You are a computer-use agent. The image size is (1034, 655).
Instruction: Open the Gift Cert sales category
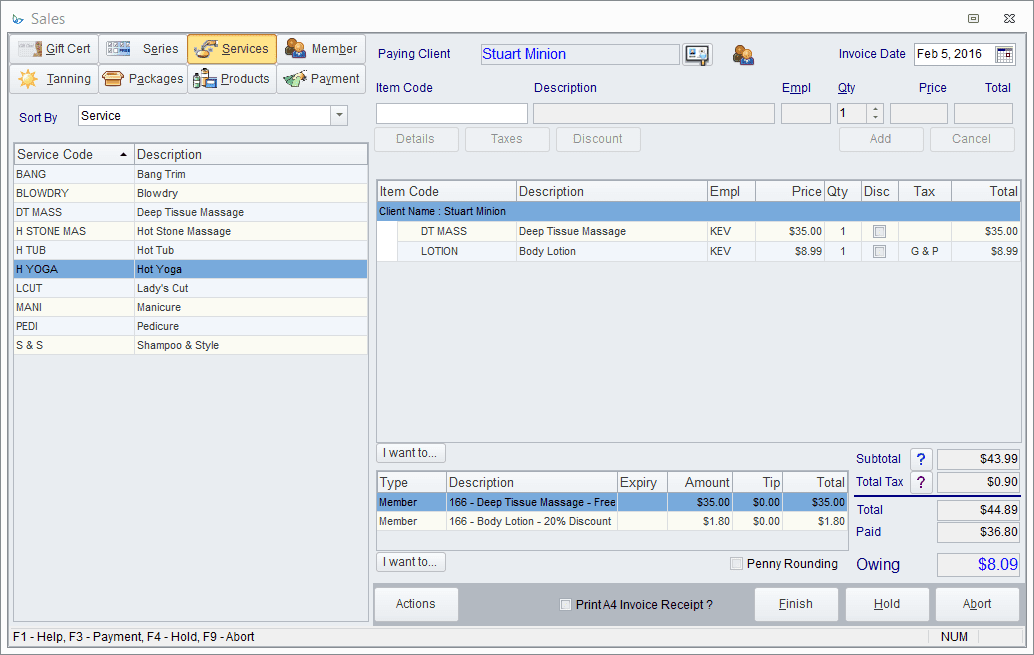pyautogui.click(x=54, y=49)
